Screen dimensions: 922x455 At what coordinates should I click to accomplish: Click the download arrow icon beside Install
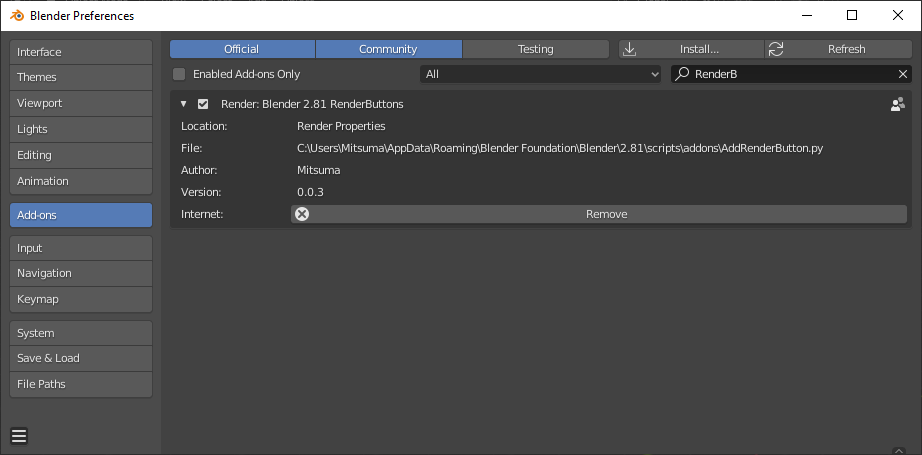tap(629, 49)
